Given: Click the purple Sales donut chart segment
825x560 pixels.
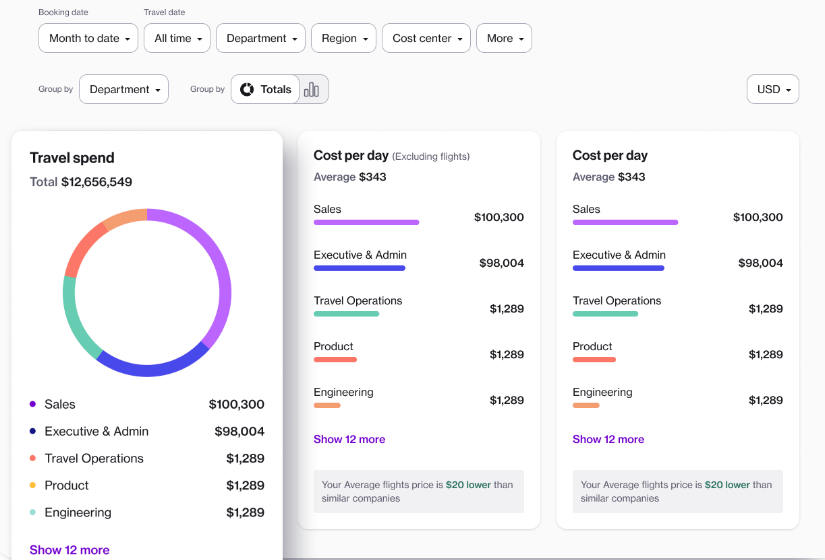Looking at the screenshot, I should point(222,270).
